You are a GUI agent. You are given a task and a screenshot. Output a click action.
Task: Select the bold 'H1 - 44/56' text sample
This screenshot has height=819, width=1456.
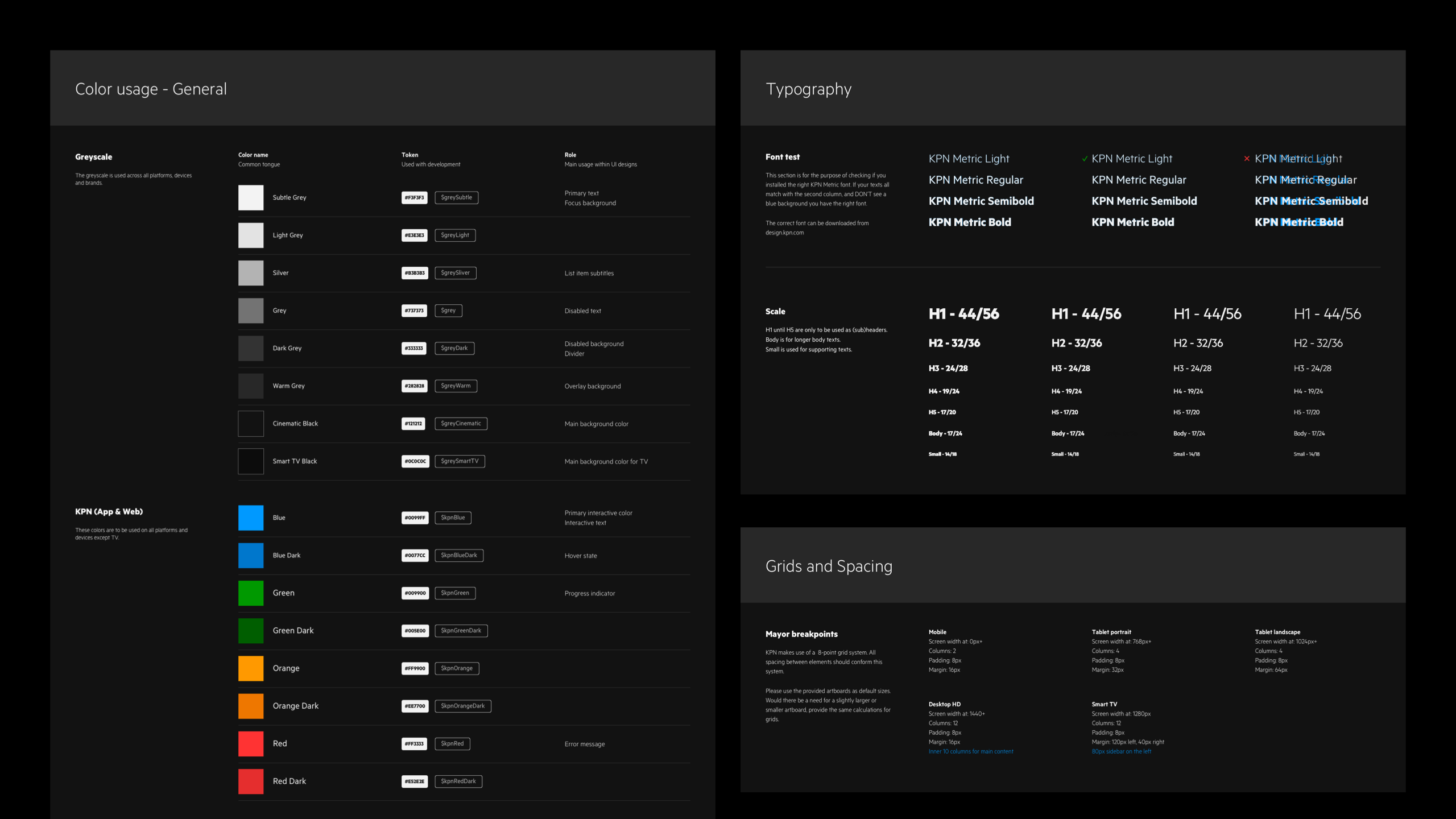[963, 314]
